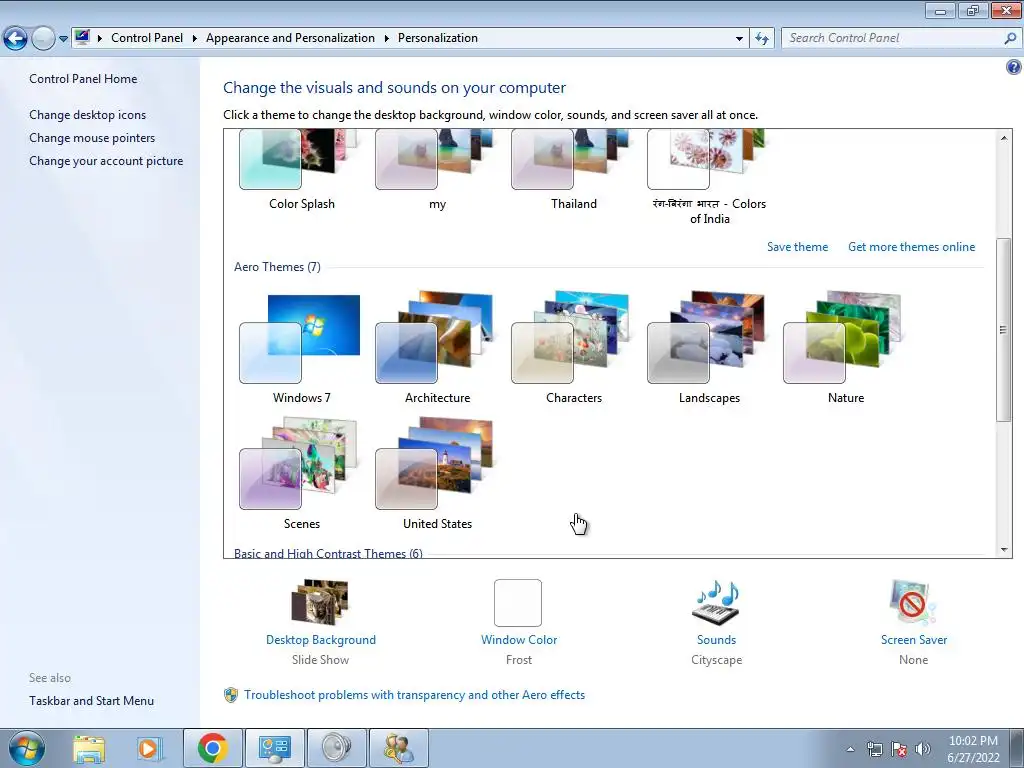1024x768 pixels.
Task: Click the Window Color link
Action: 519,640
